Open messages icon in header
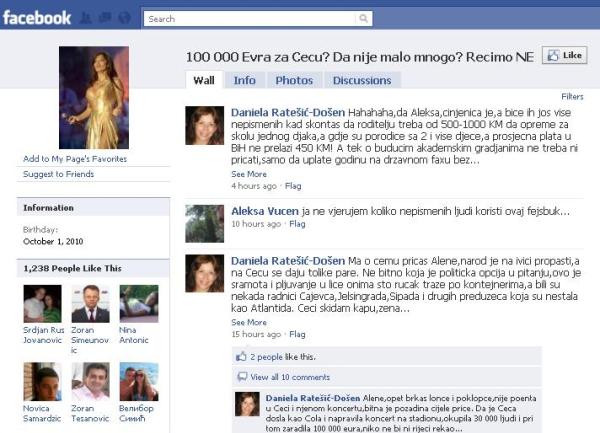The width and height of the screenshot is (600, 433). coord(105,18)
